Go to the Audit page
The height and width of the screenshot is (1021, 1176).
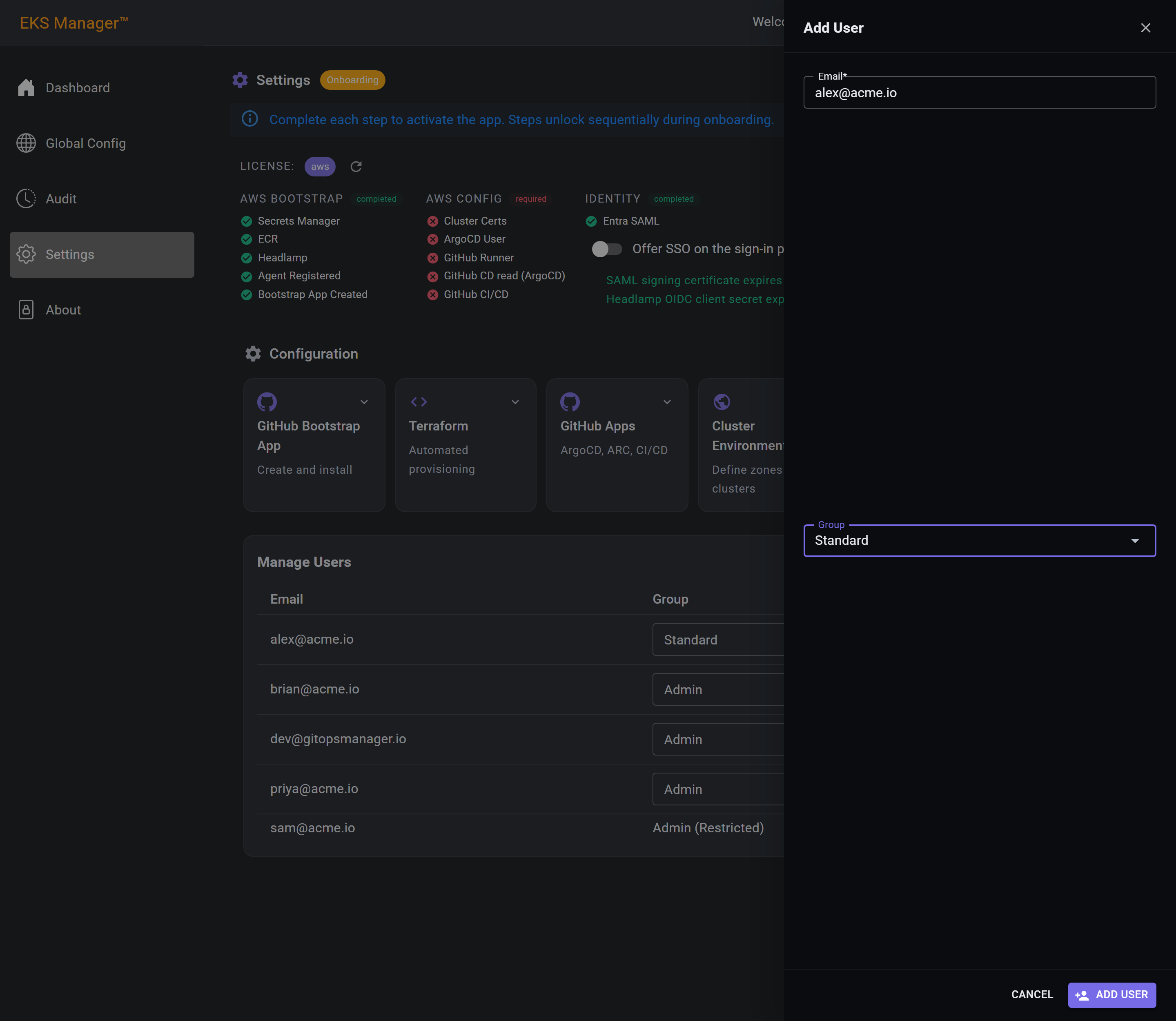(102, 199)
